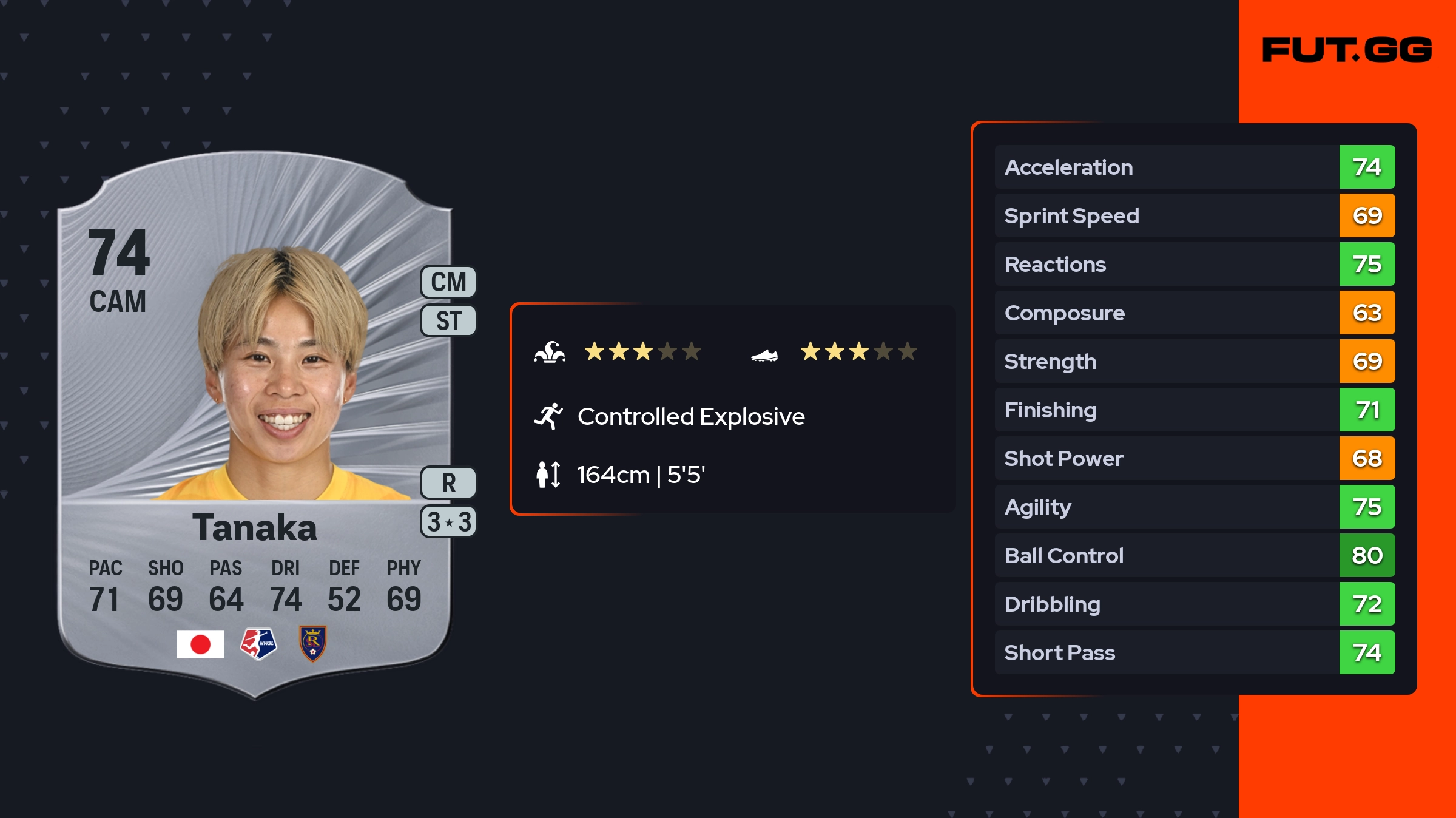Click the Controlled Explosive label
This screenshot has width=1456, height=818.
[x=691, y=416]
